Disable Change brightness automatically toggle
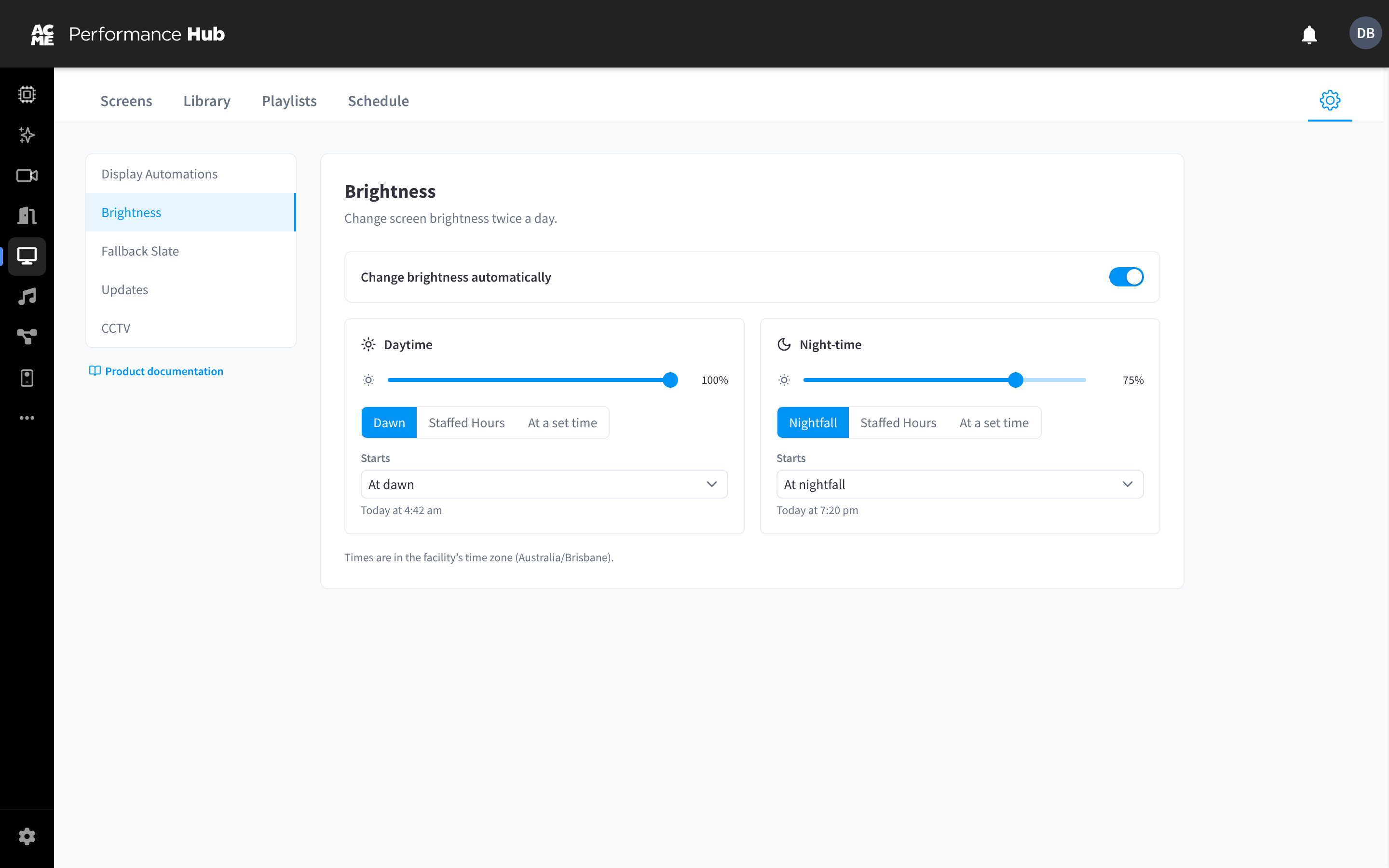Viewport: 1389px width, 868px height. (x=1126, y=277)
